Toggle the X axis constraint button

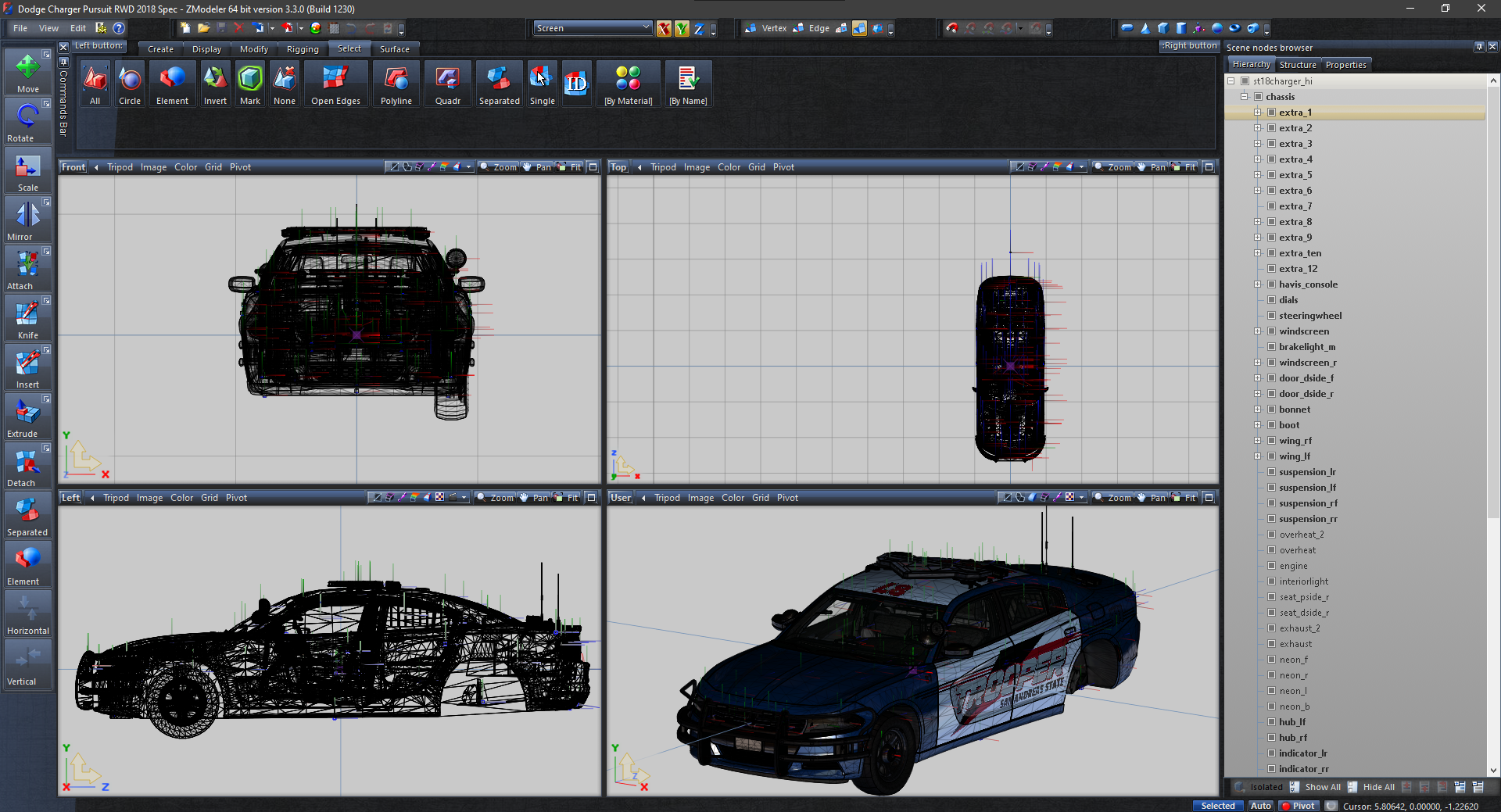(664, 29)
